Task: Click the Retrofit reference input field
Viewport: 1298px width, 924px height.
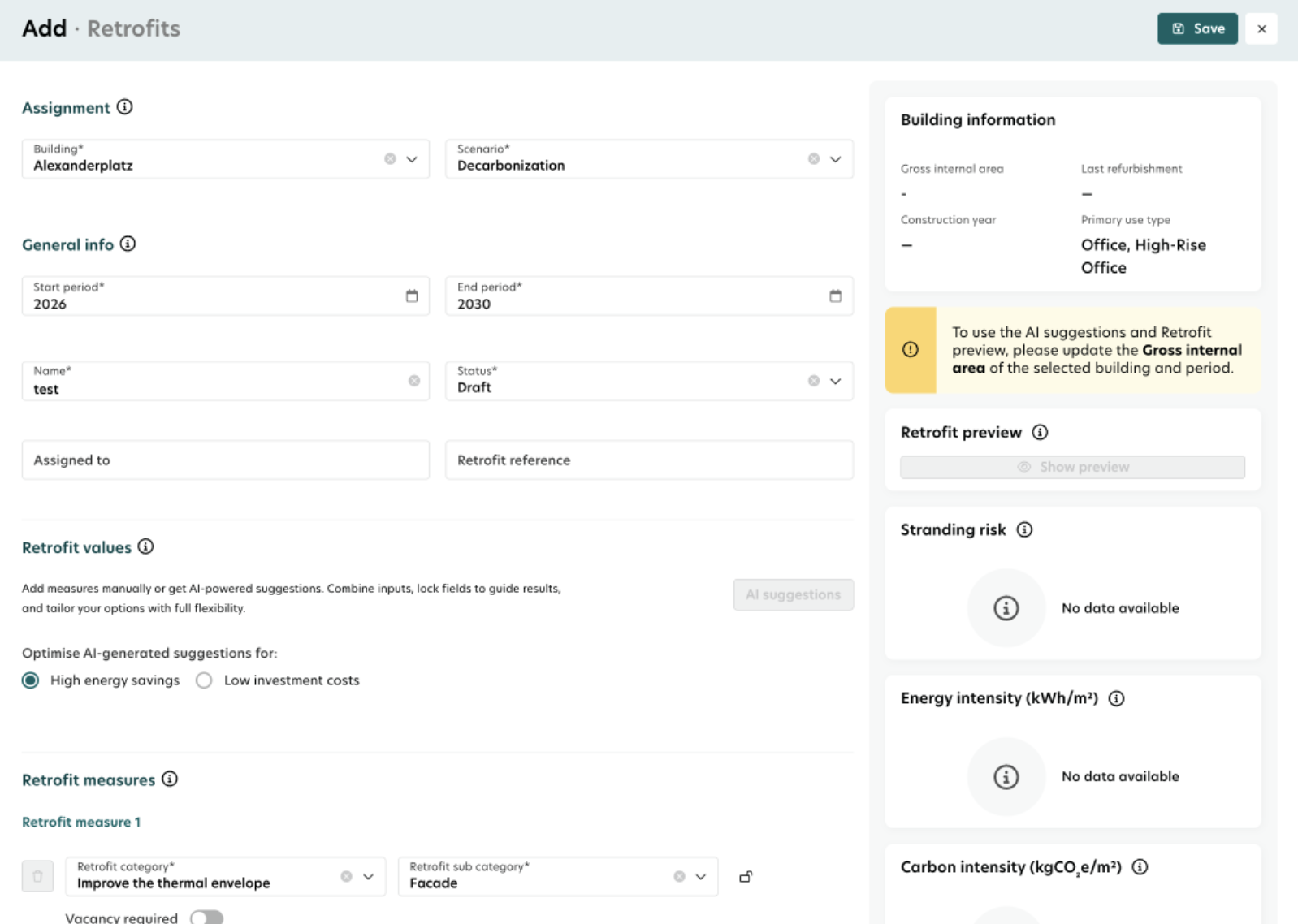Action: [x=649, y=460]
